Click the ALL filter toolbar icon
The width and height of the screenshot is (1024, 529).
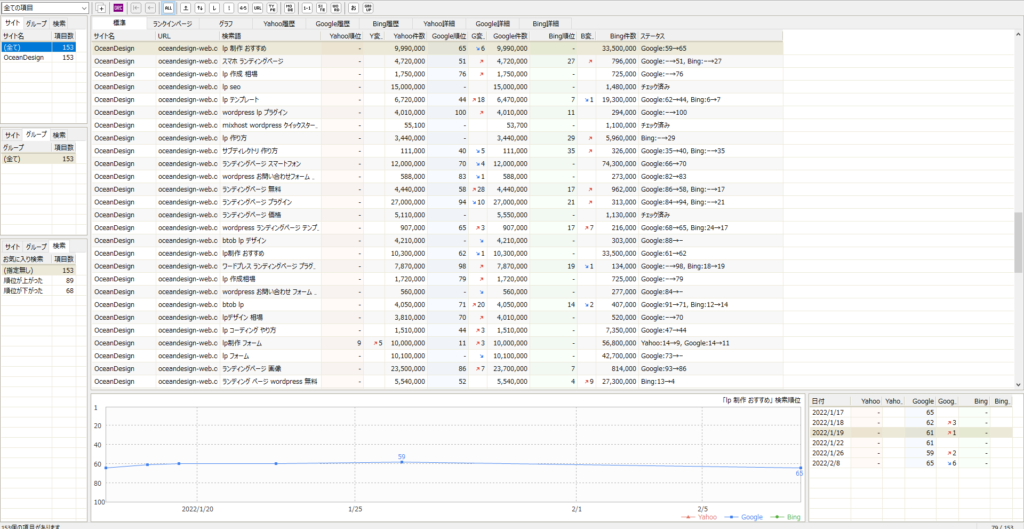point(168,8)
